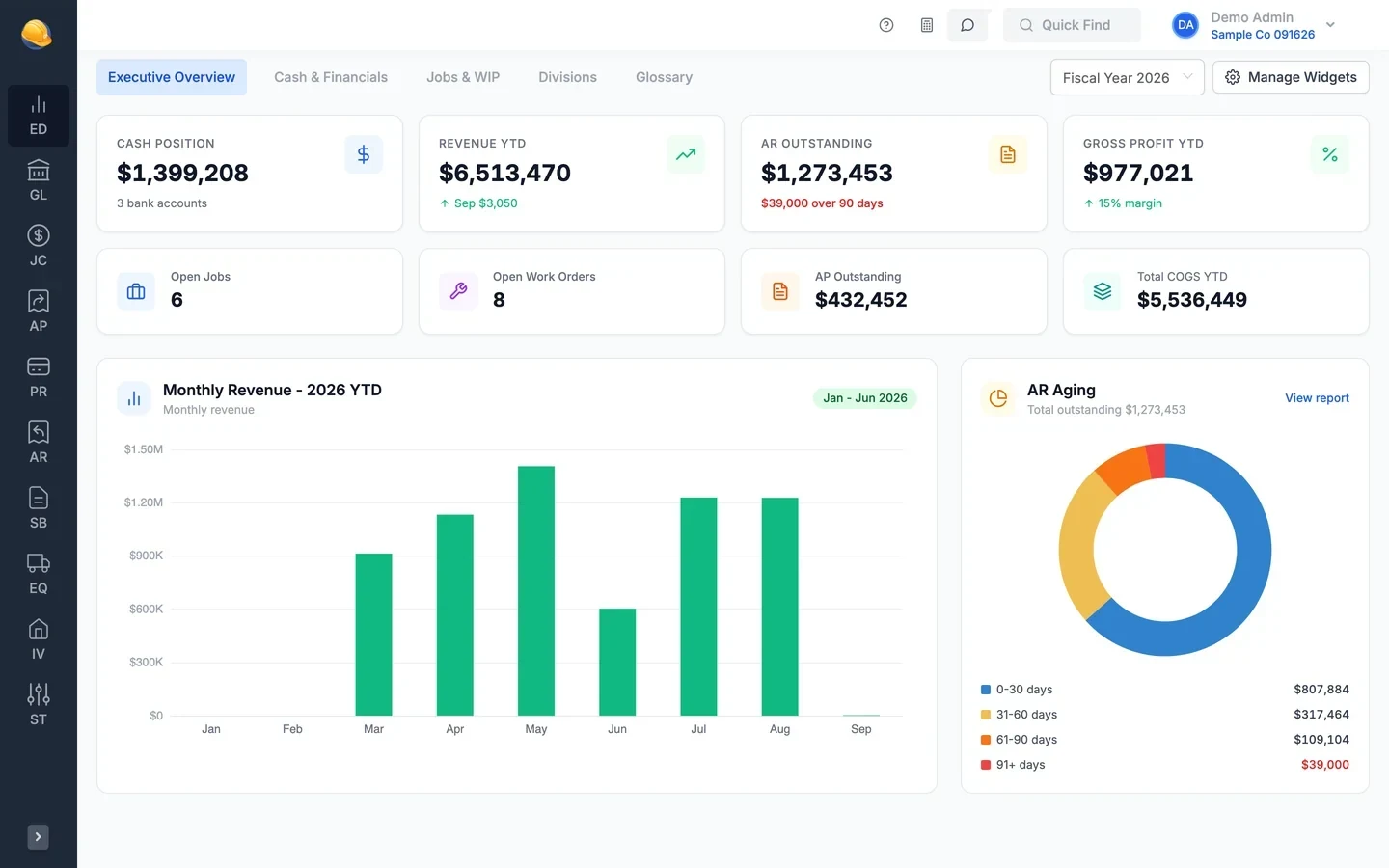Click the help question mark icon
This screenshot has width=1389, height=868.
pyautogui.click(x=886, y=25)
